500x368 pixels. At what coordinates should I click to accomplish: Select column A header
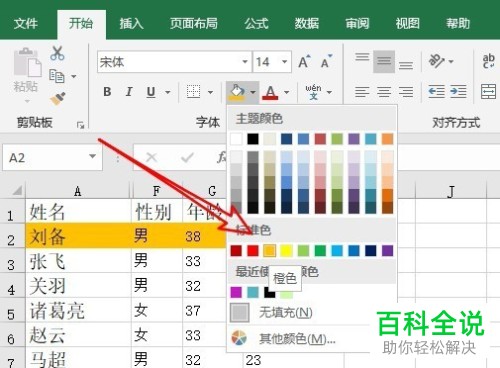tap(78, 191)
